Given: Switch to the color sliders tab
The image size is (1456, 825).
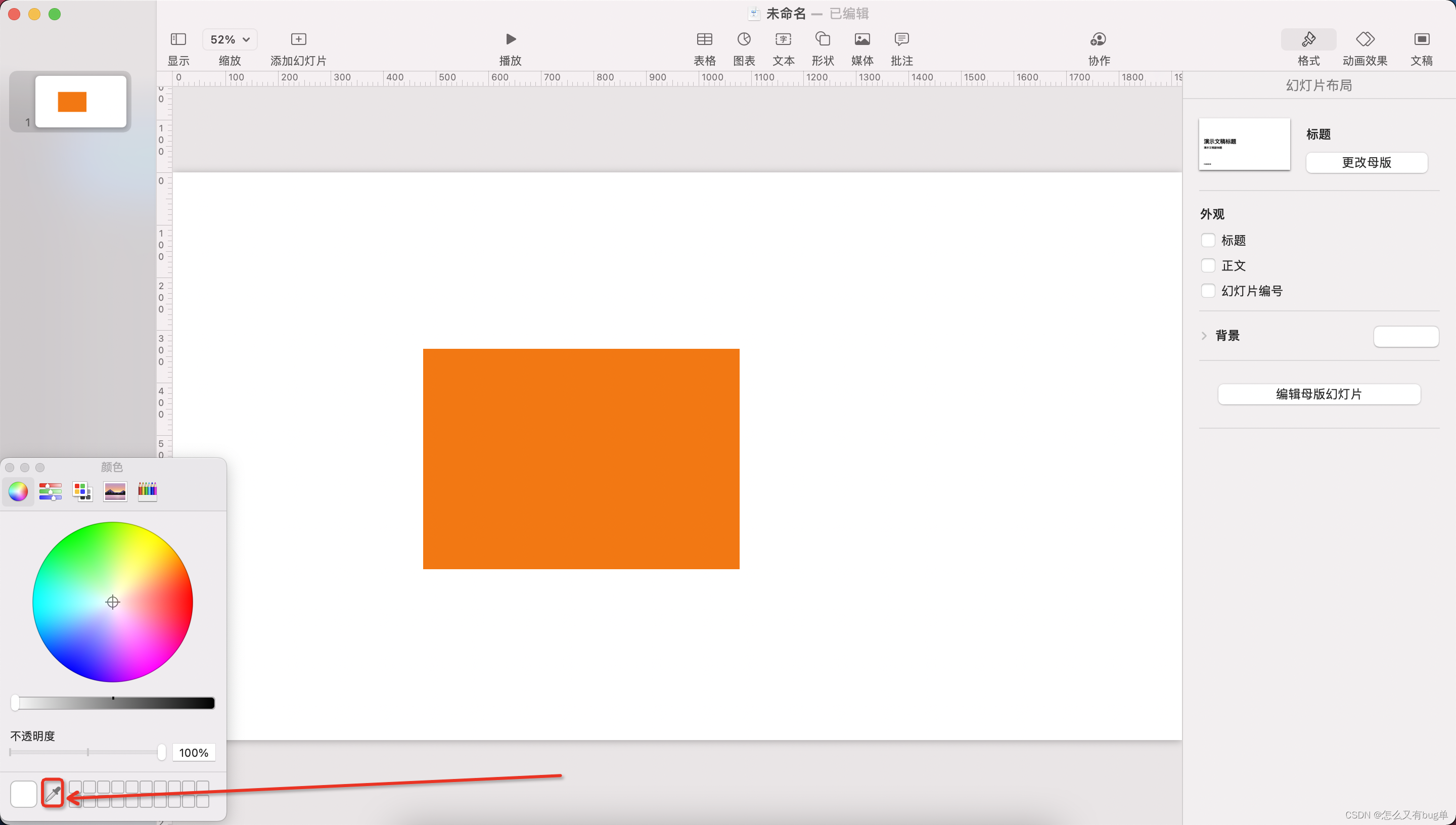Looking at the screenshot, I should pyautogui.click(x=51, y=491).
